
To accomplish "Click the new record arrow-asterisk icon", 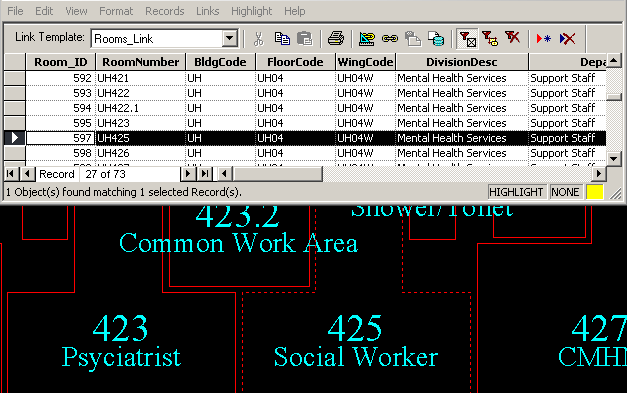I will [543, 39].
